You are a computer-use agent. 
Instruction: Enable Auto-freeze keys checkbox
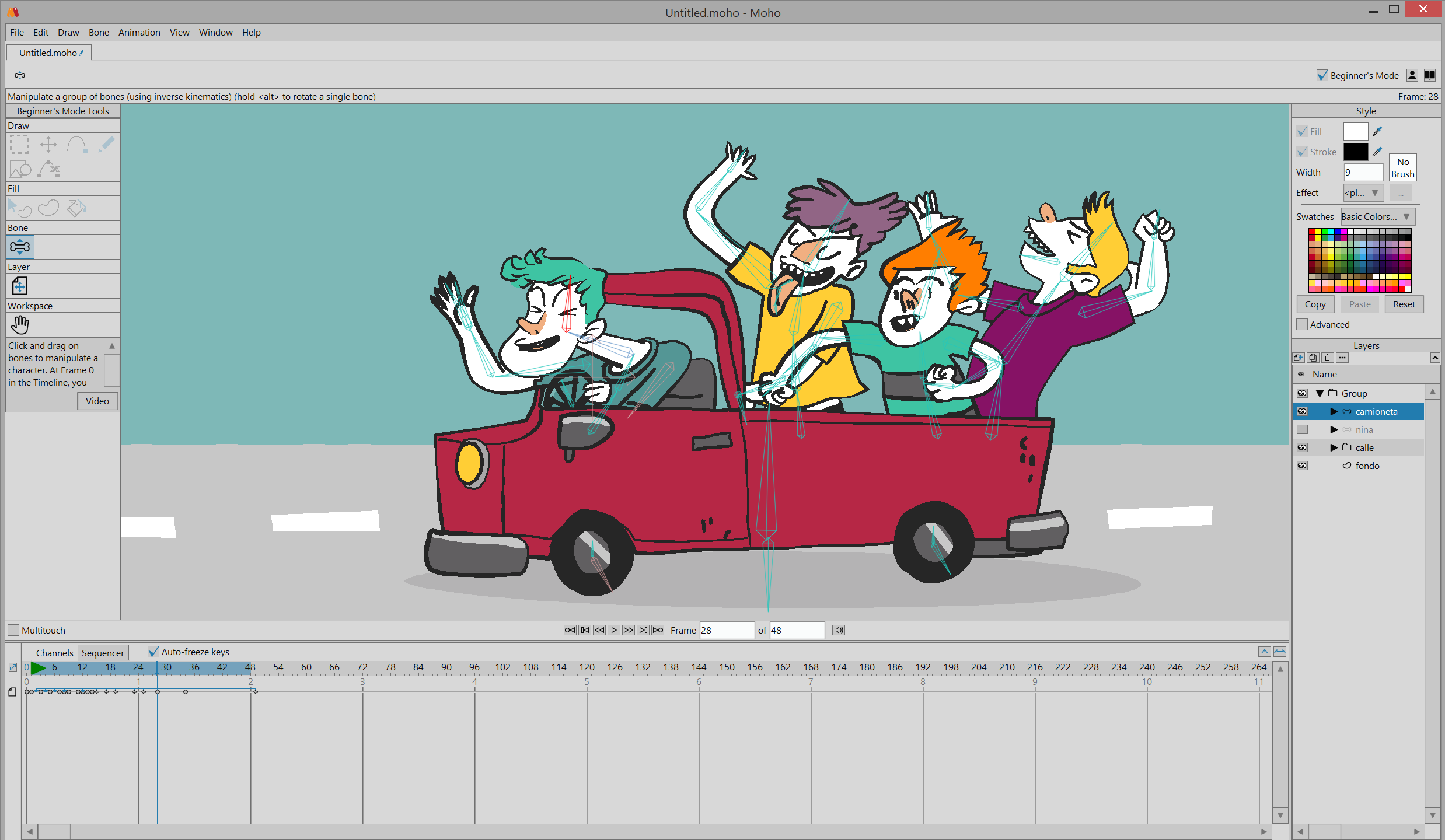pyautogui.click(x=151, y=651)
